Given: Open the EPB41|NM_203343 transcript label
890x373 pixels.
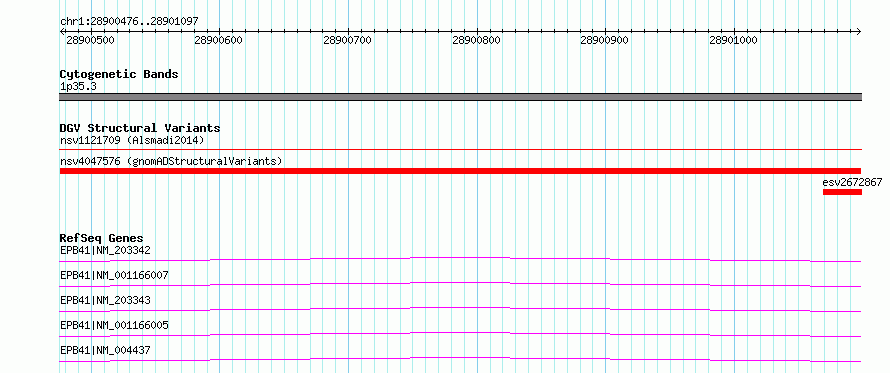Looking at the screenshot, I should click(x=105, y=300).
